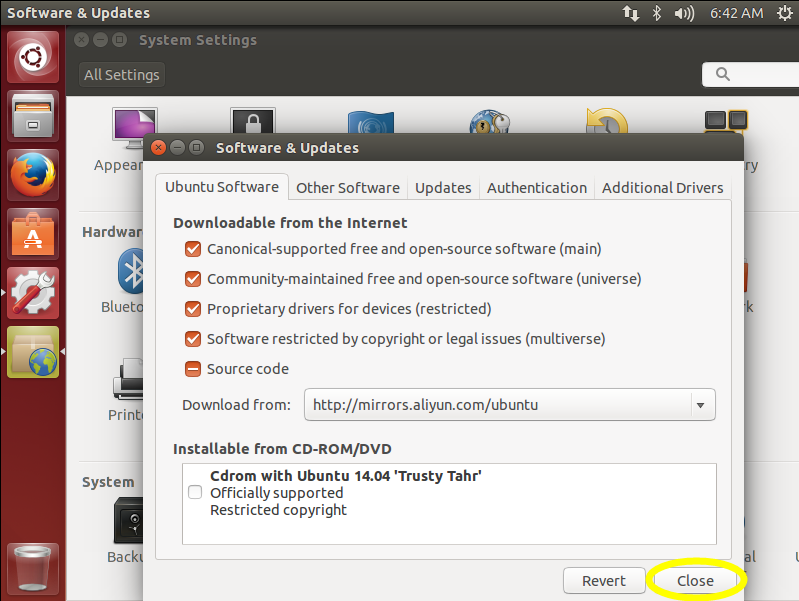Launch Firefox from the launcher

(33, 175)
